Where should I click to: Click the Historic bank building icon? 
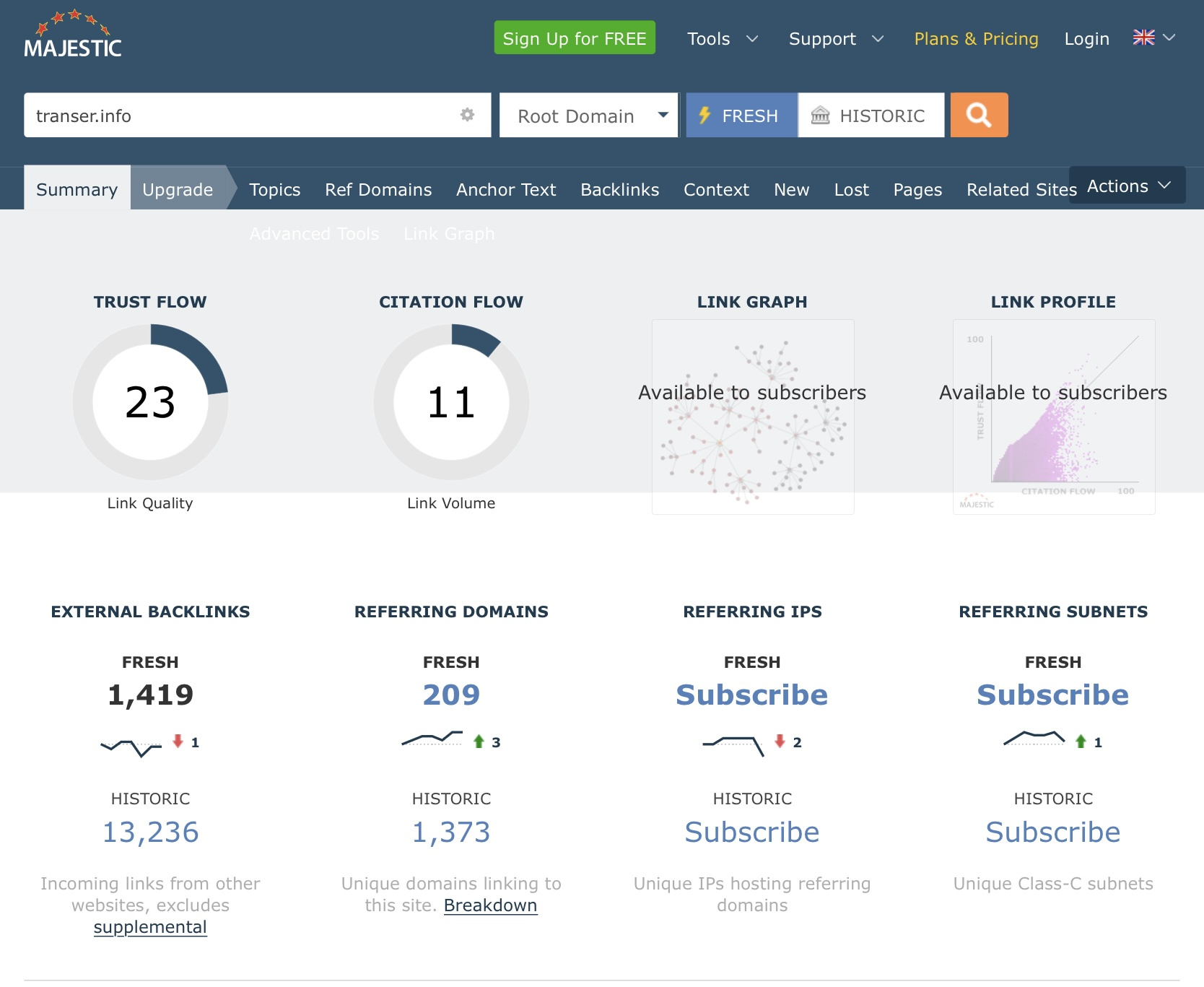click(821, 116)
